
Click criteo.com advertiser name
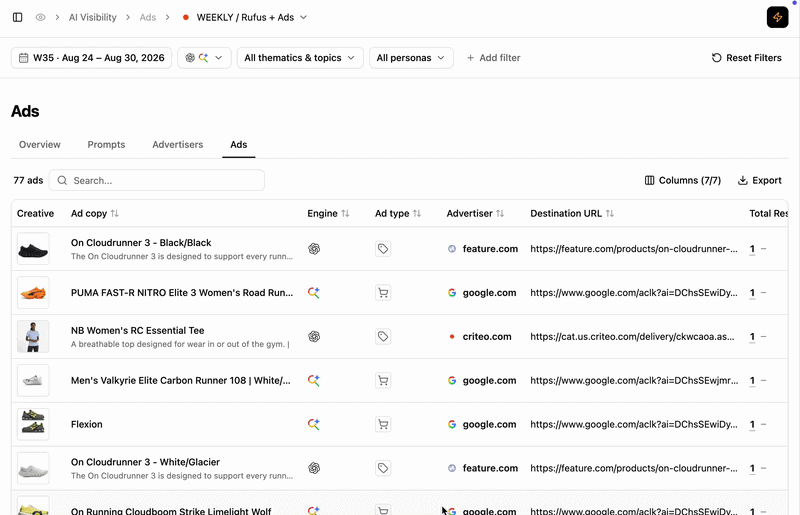[x=487, y=336]
